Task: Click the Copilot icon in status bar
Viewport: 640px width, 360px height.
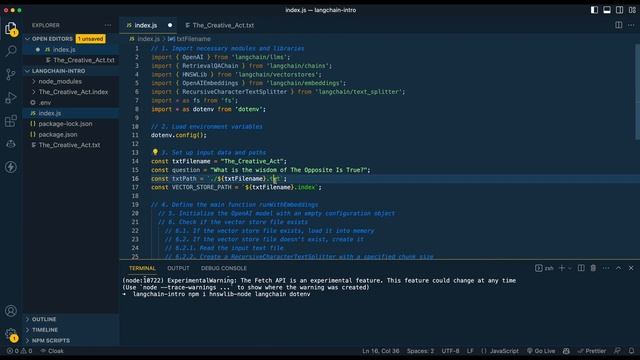Action: coord(566,351)
